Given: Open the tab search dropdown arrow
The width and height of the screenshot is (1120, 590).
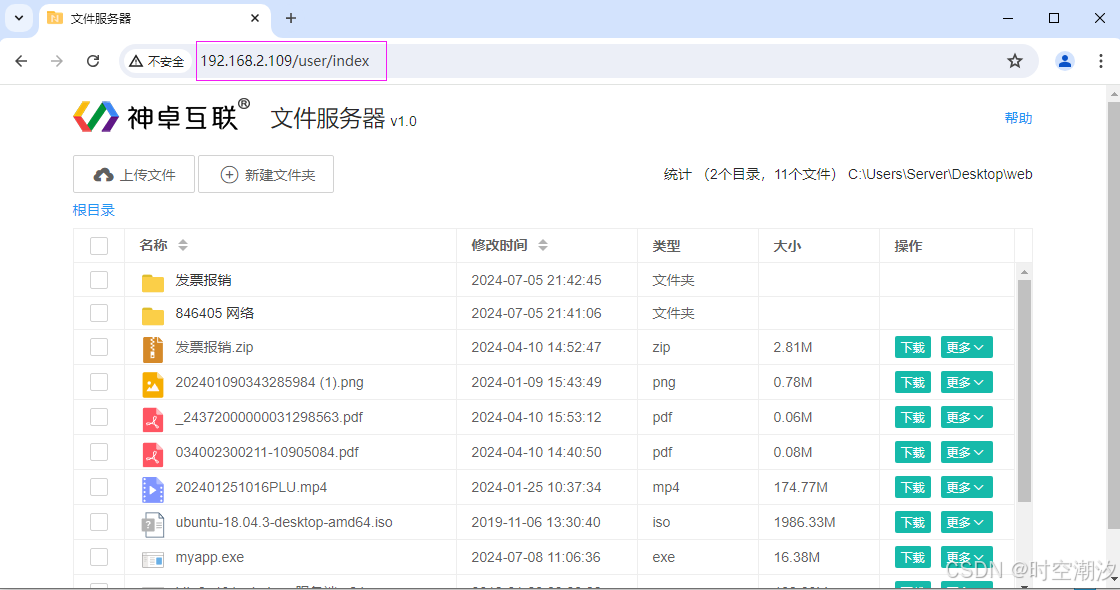Looking at the screenshot, I should (x=19, y=18).
